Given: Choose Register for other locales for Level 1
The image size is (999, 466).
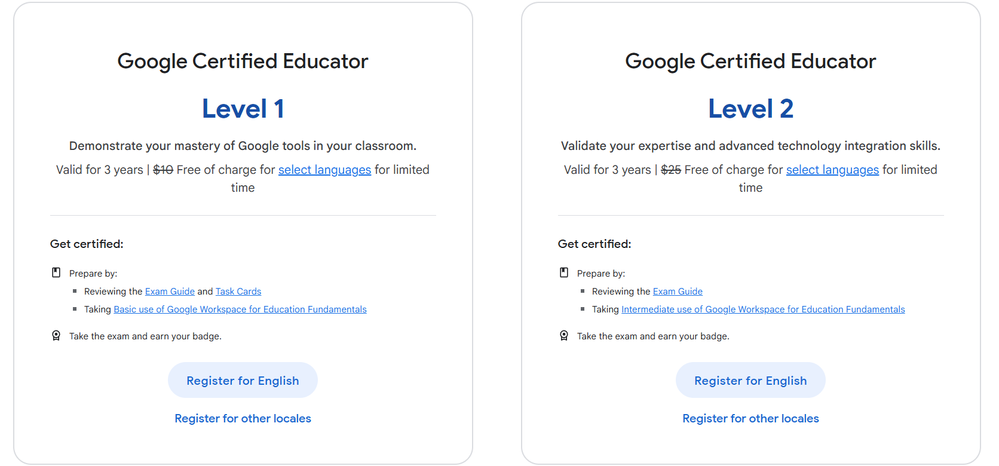Looking at the screenshot, I should click(243, 419).
